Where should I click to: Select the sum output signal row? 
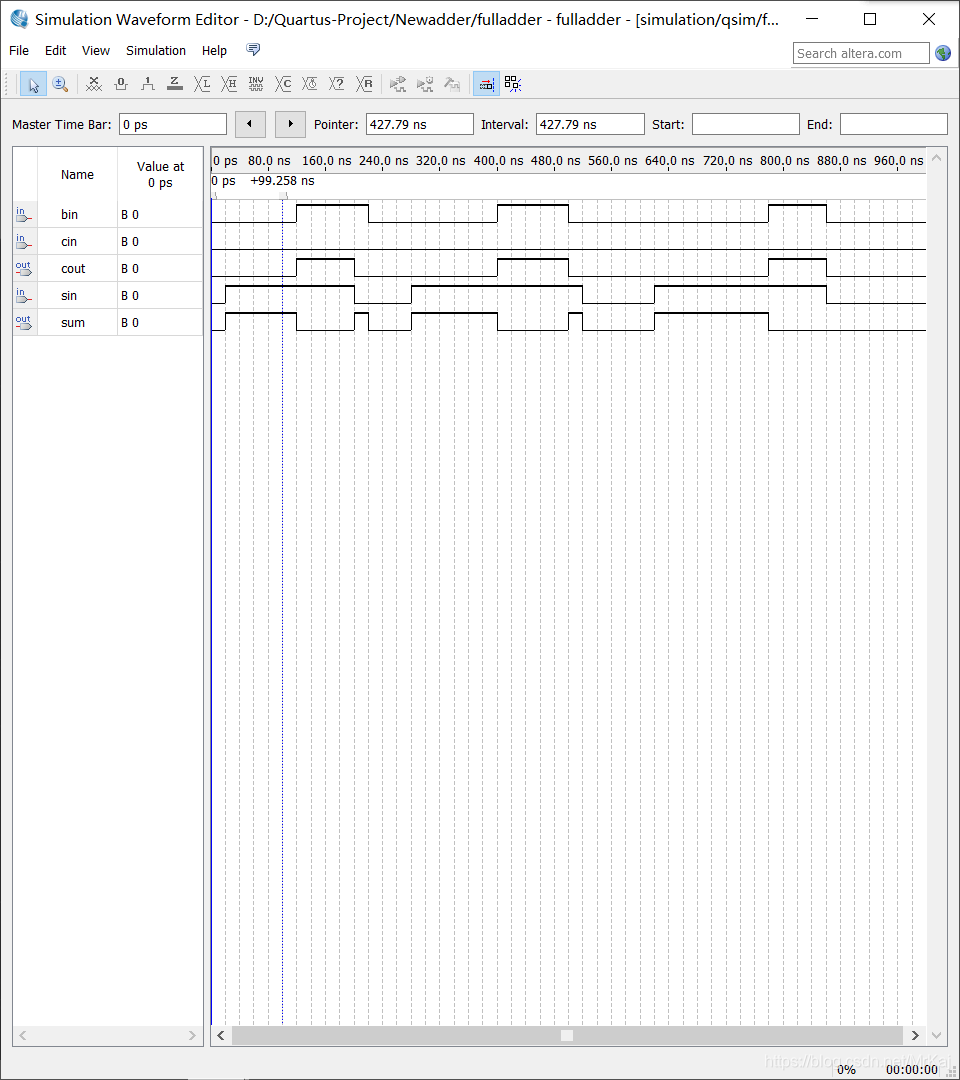point(108,322)
